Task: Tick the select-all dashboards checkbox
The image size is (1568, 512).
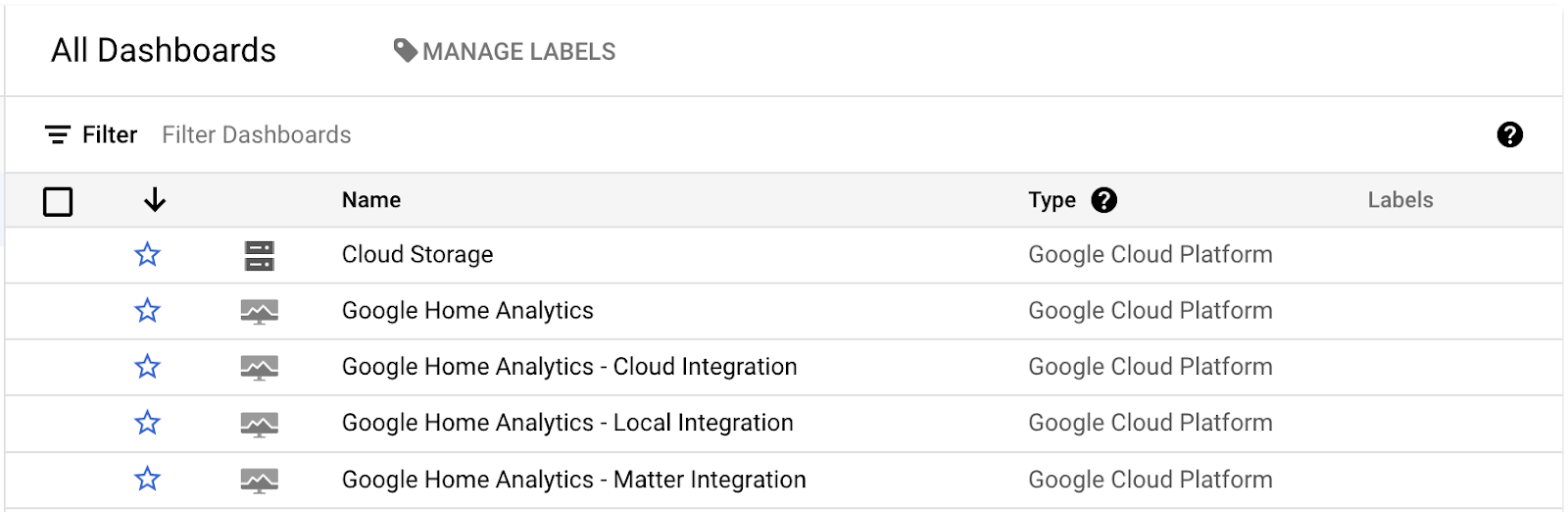Action: click(x=58, y=202)
